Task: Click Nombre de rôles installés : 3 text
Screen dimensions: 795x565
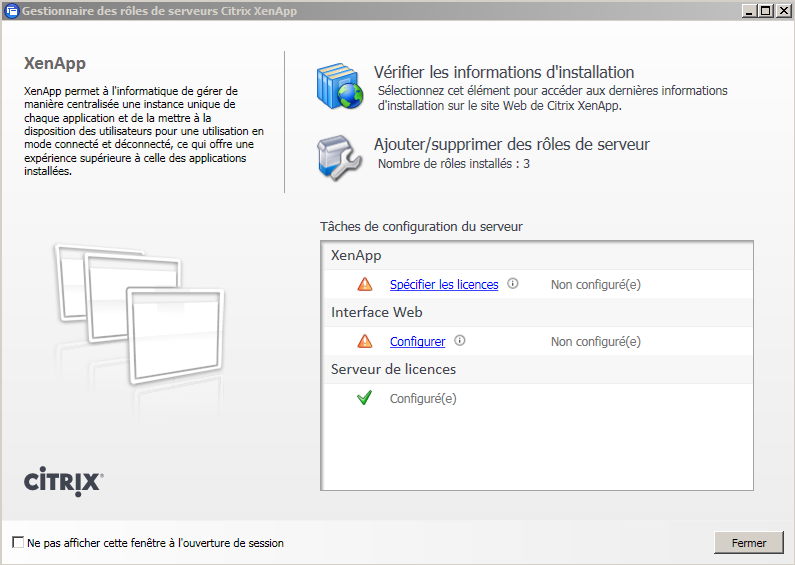Action: 454,164
